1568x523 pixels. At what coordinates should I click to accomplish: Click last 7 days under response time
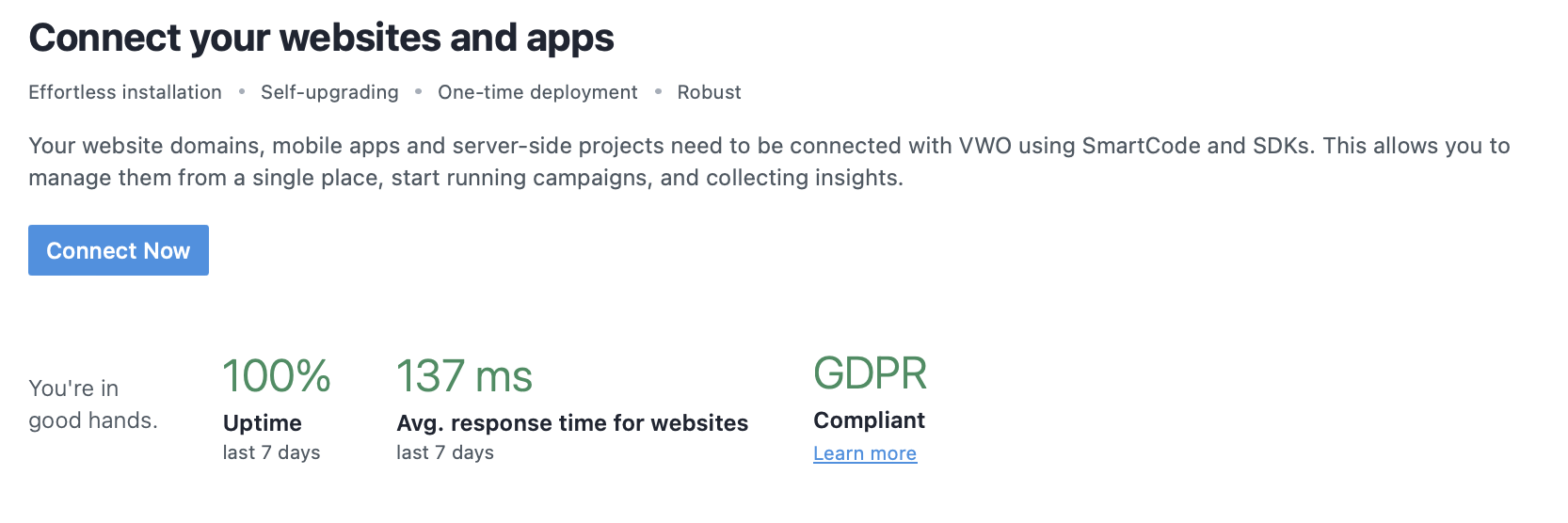(445, 452)
